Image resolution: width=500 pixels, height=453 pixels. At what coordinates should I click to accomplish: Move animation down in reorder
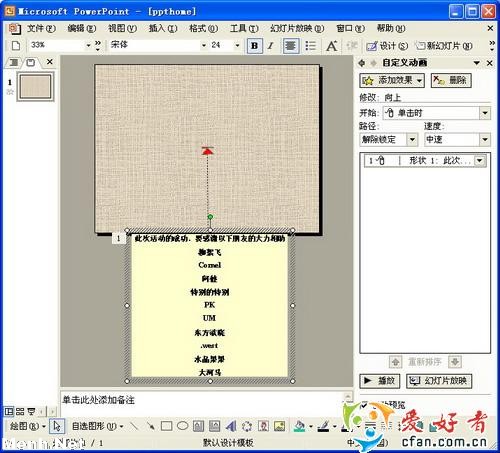(455, 362)
